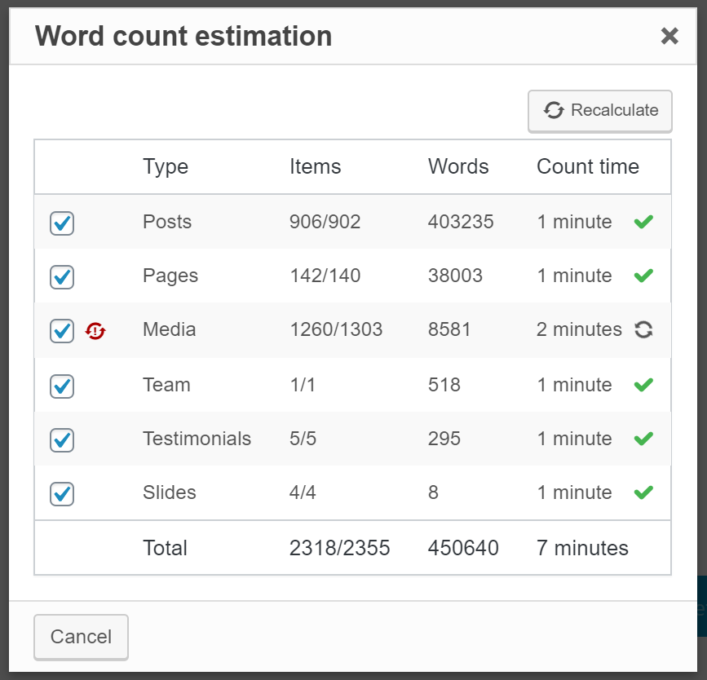
Task: Click the refresh icon in the Media row
Action: click(x=643, y=330)
